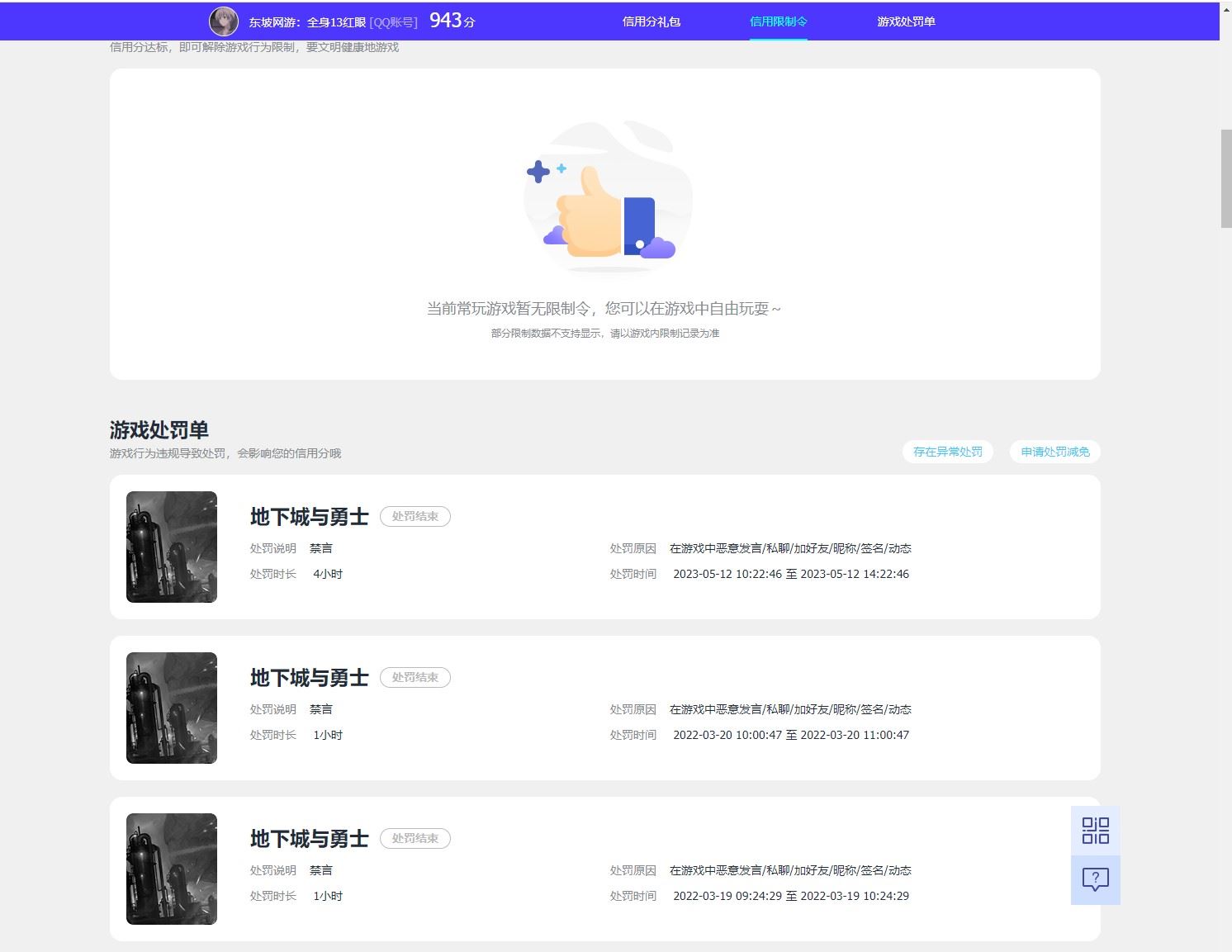This screenshot has width=1232, height=952.
Task: Switch to the 信用分礼包 tab
Action: pos(652,21)
